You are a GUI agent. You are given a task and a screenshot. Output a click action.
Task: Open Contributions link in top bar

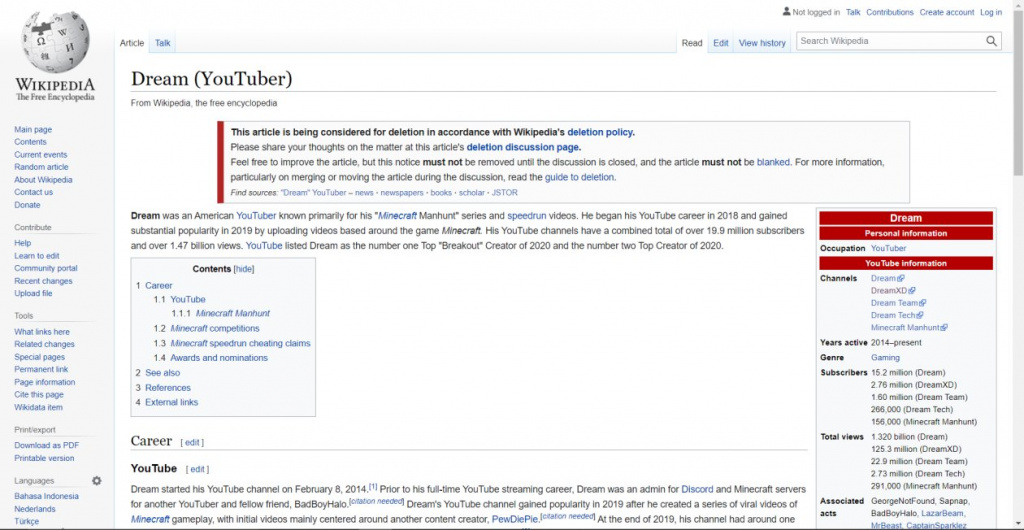click(x=889, y=12)
